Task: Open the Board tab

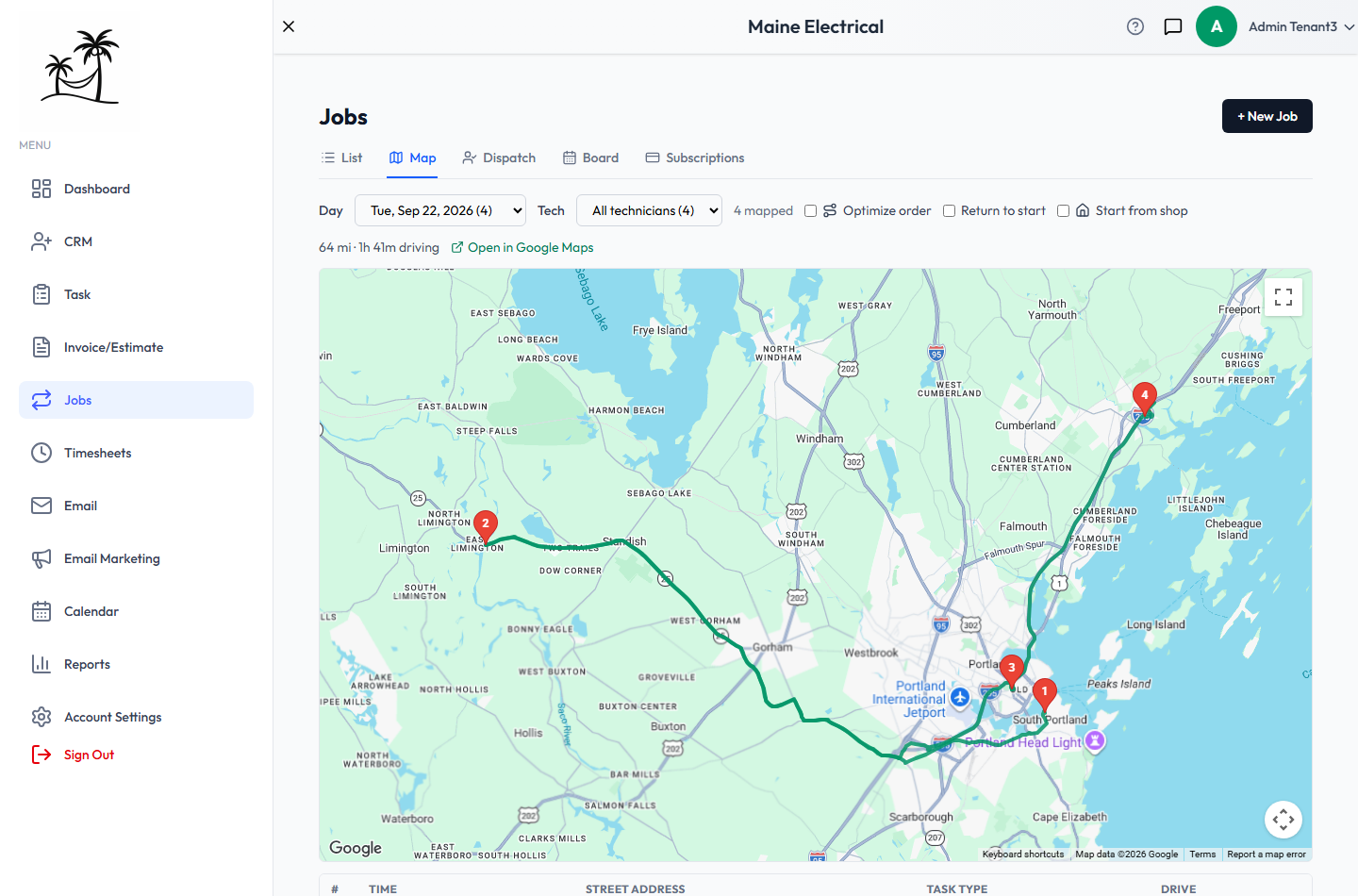Action: [x=590, y=158]
